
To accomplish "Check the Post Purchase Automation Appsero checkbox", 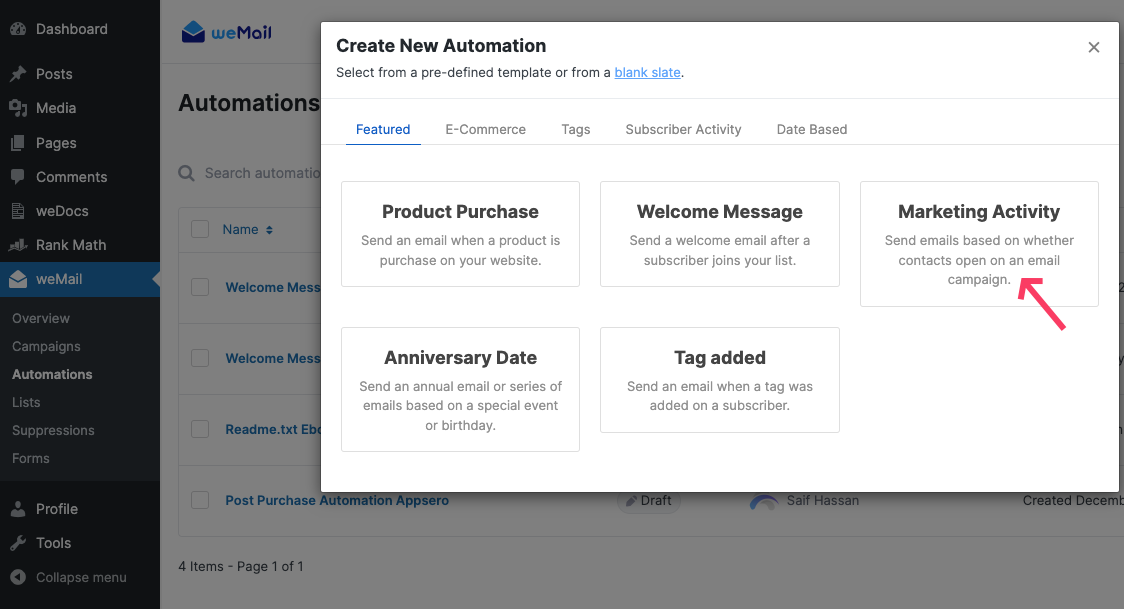I will click(200, 500).
